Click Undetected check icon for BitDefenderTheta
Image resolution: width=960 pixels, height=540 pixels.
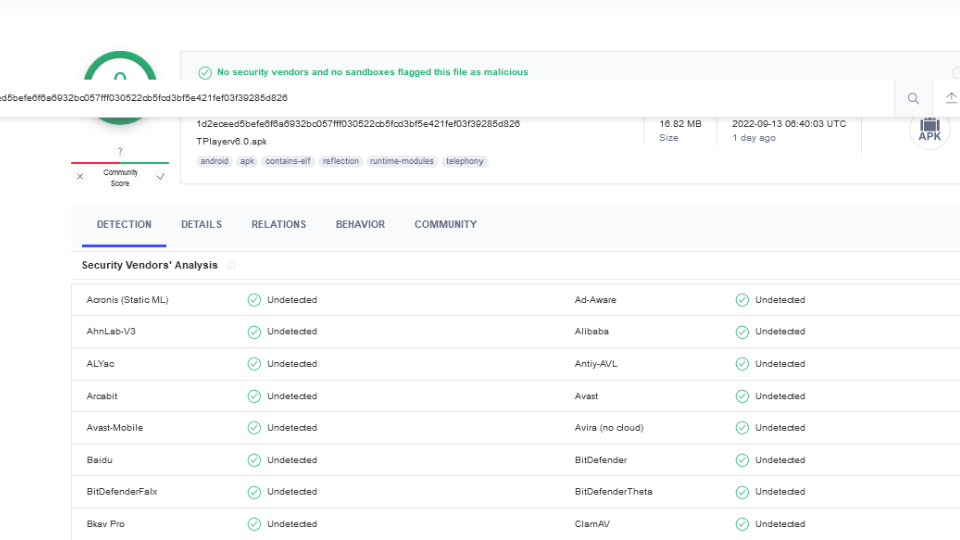(x=742, y=492)
